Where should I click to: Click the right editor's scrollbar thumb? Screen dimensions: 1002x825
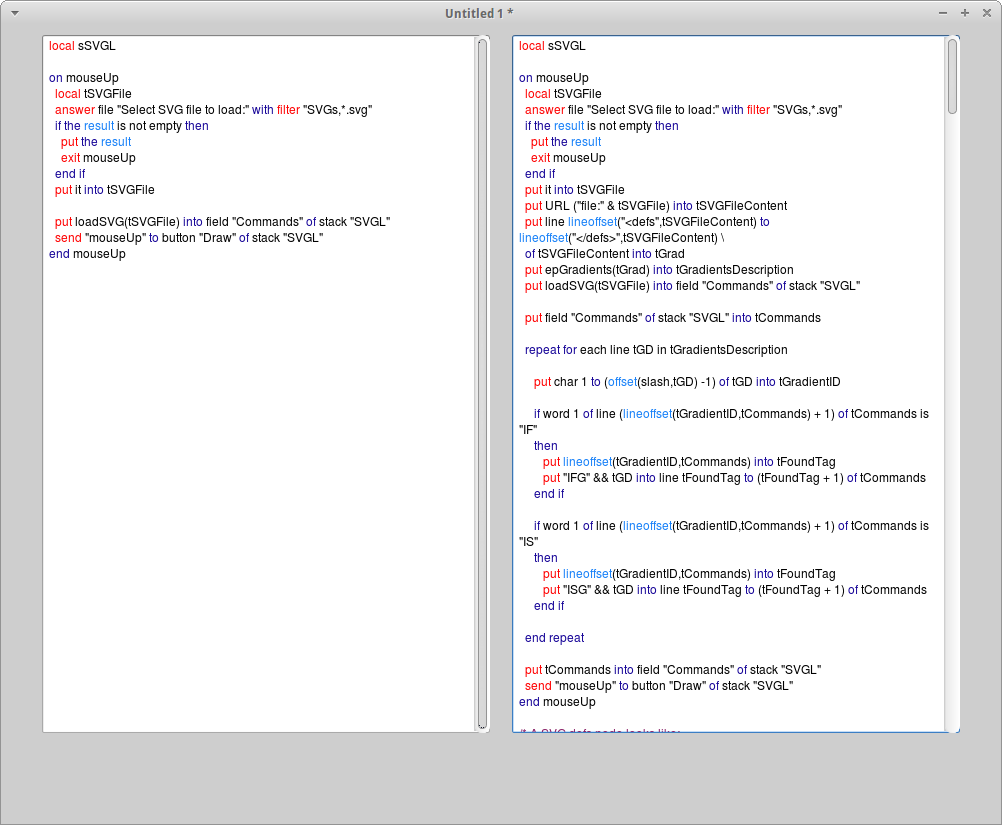click(x=953, y=76)
